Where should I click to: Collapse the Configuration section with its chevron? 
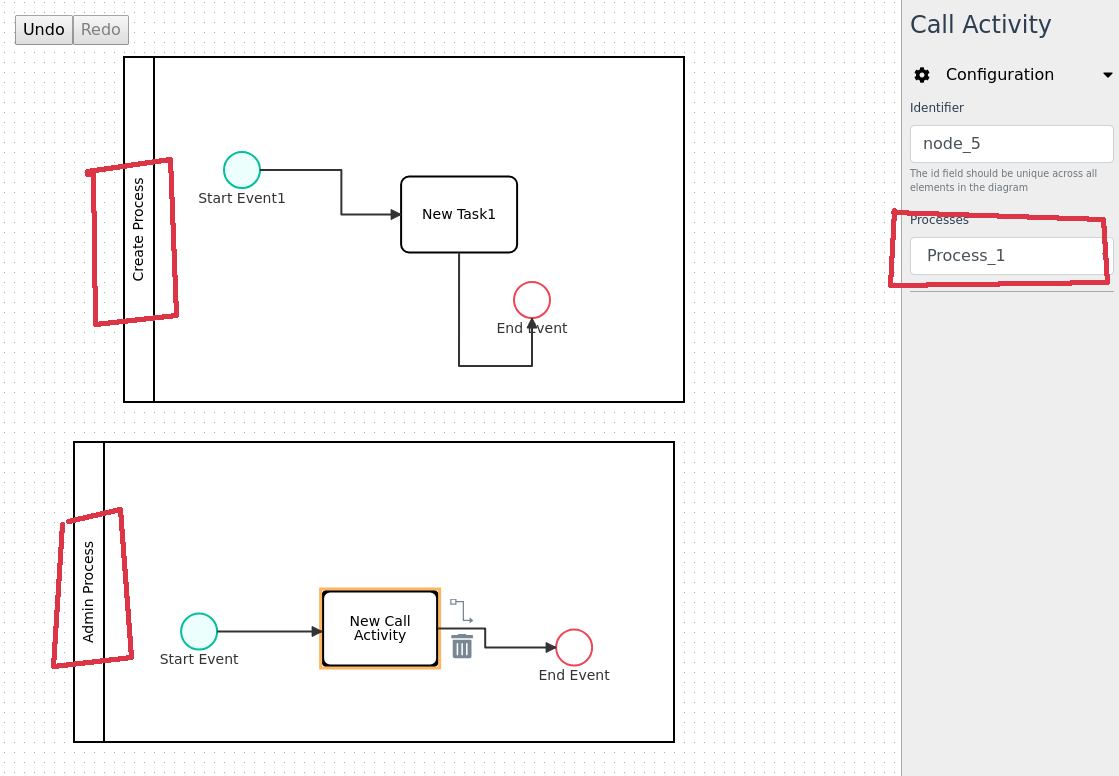(x=1107, y=74)
